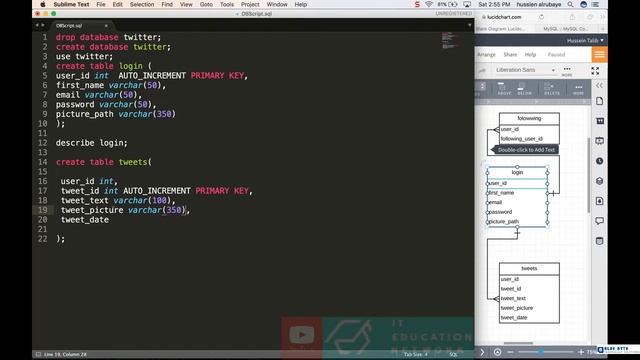Select the login table header in the diagram
The height and width of the screenshot is (360, 640).
click(x=517, y=173)
